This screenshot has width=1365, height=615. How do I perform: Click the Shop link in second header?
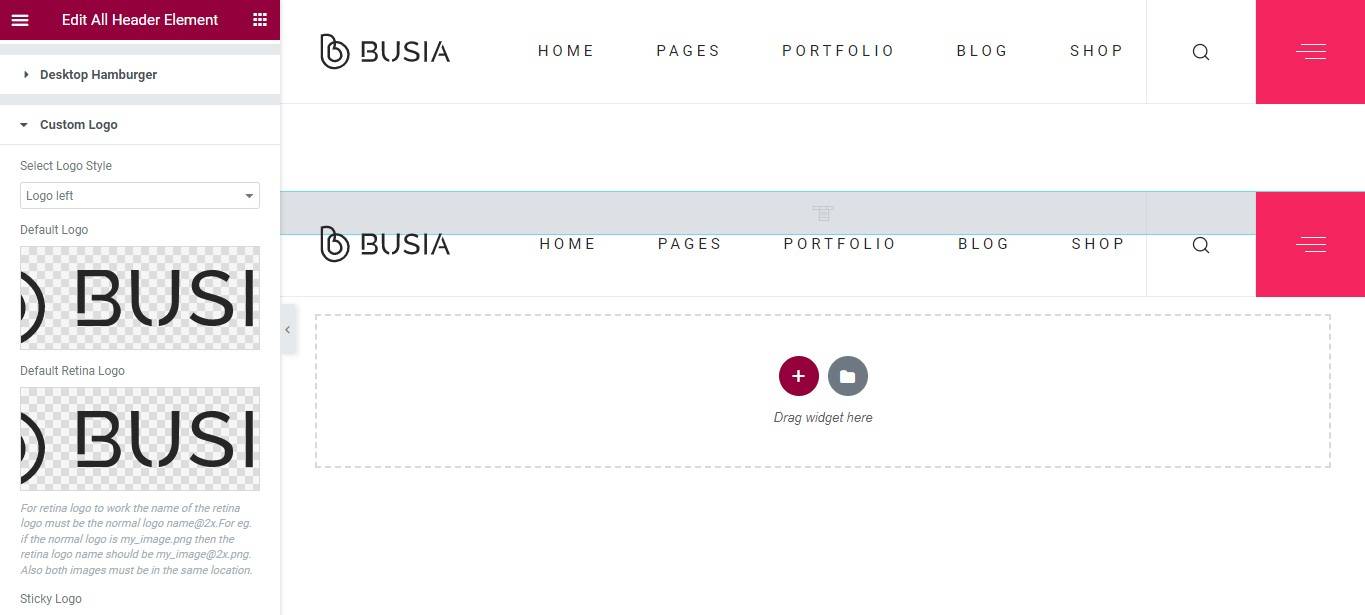pos(1098,244)
